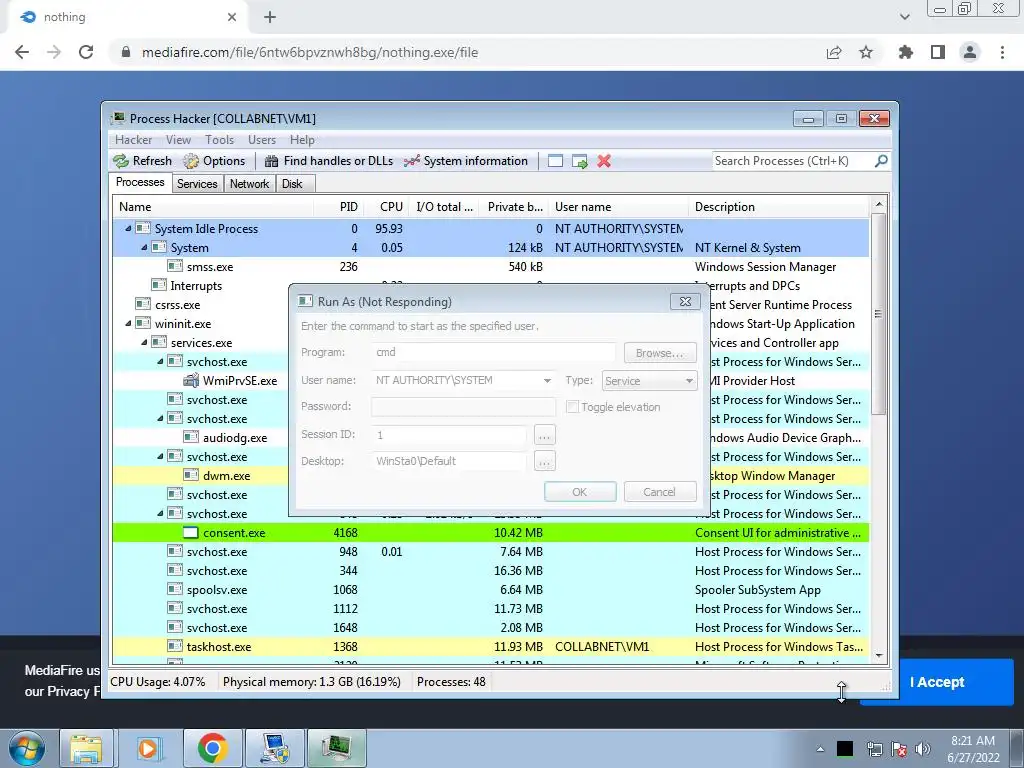Select the audiodg.exe process icon
This screenshot has width=1024, height=768.
tap(191, 437)
